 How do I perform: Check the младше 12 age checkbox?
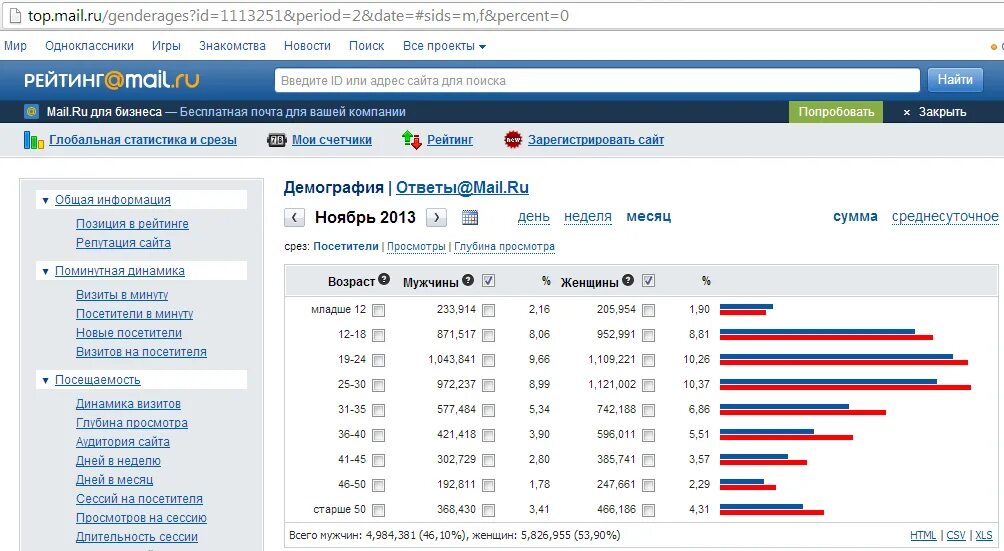[378, 310]
